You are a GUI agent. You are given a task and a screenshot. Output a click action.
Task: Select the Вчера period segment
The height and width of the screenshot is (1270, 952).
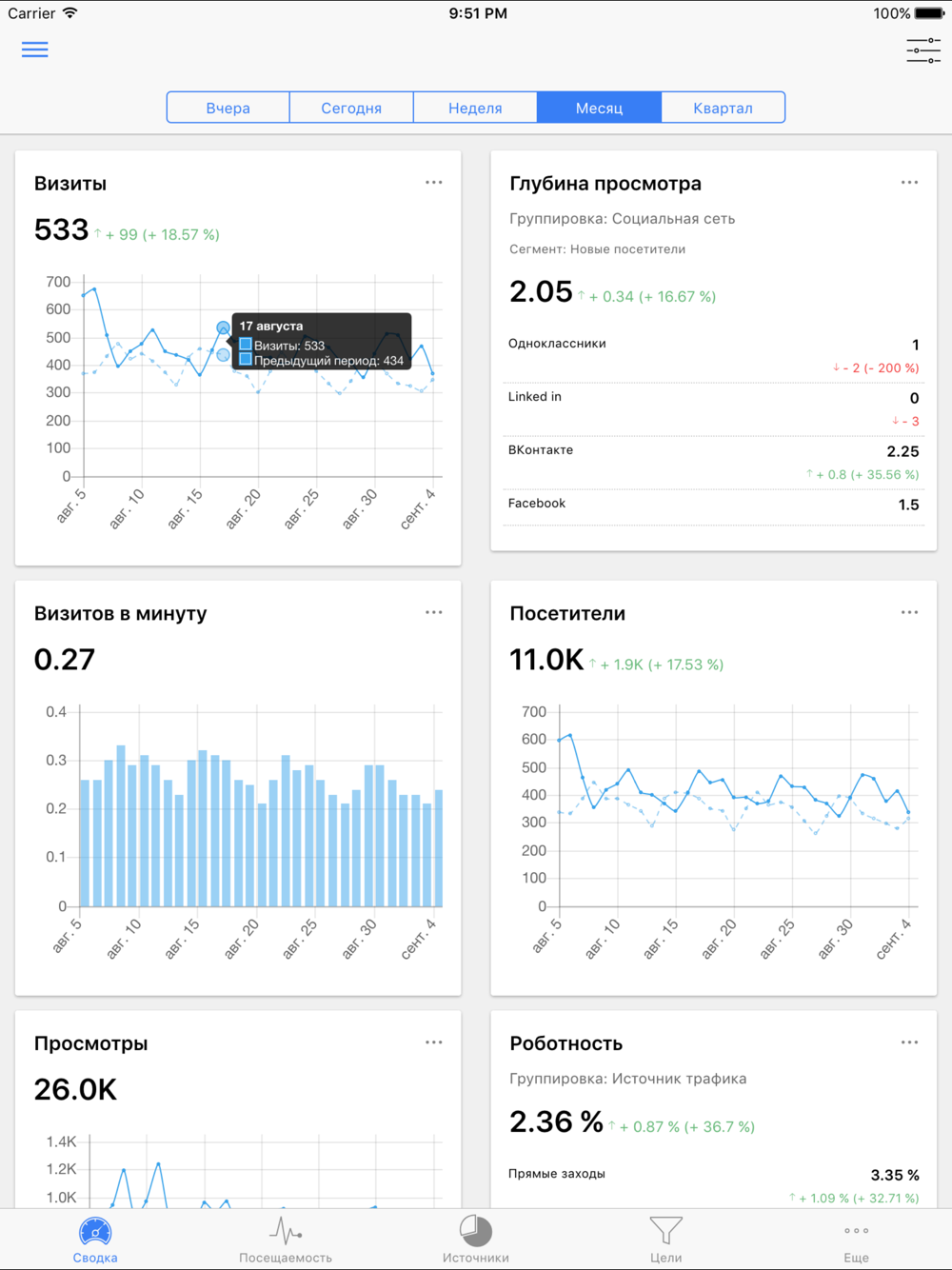pos(228,108)
